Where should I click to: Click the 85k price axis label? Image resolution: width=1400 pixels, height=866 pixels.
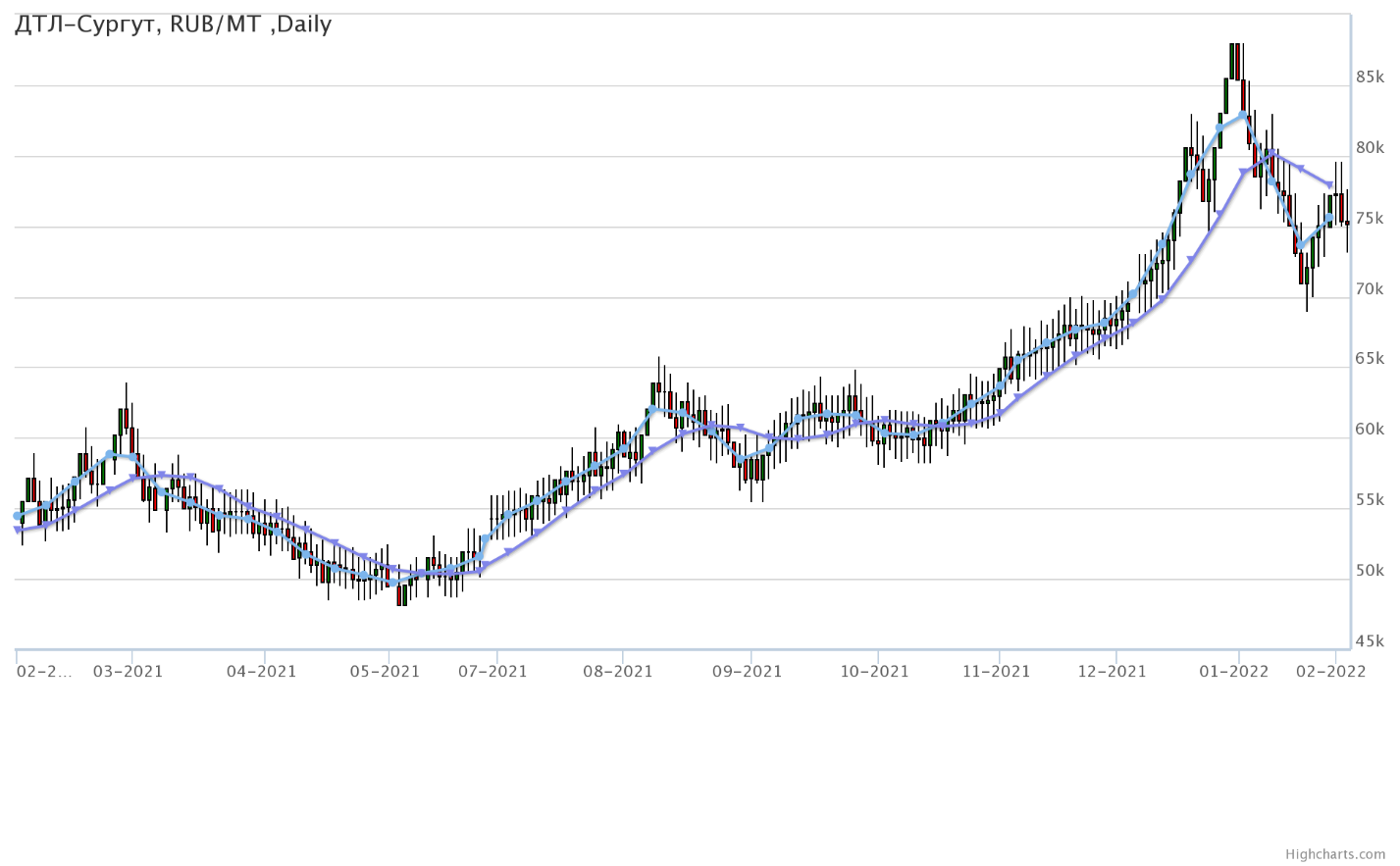coord(1370,77)
